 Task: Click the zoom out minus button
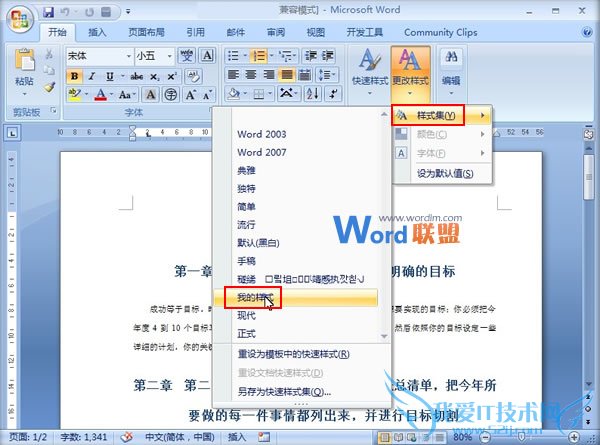(x=485, y=437)
